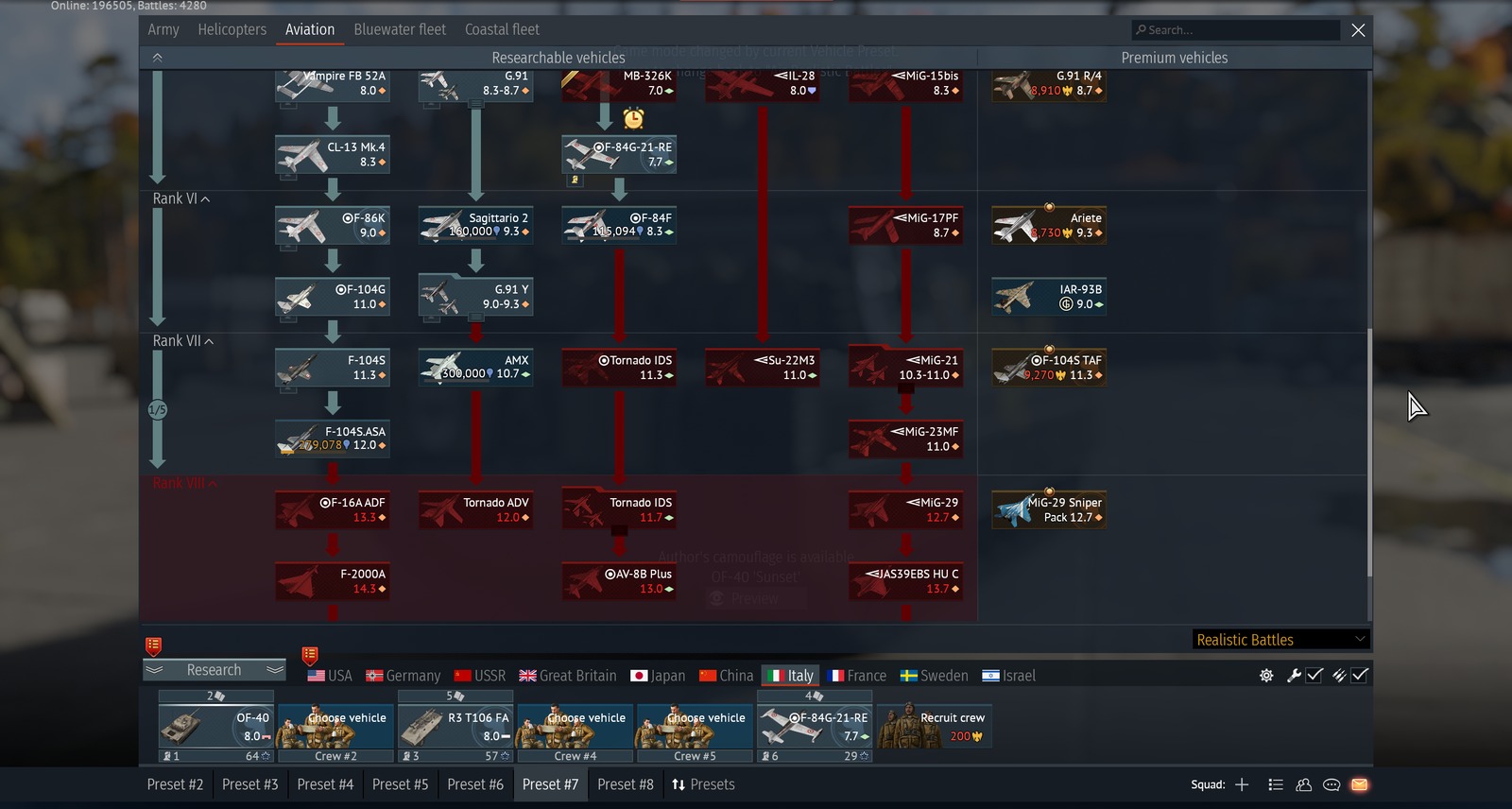Choose a vehicle for Crew #5

coord(695,727)
